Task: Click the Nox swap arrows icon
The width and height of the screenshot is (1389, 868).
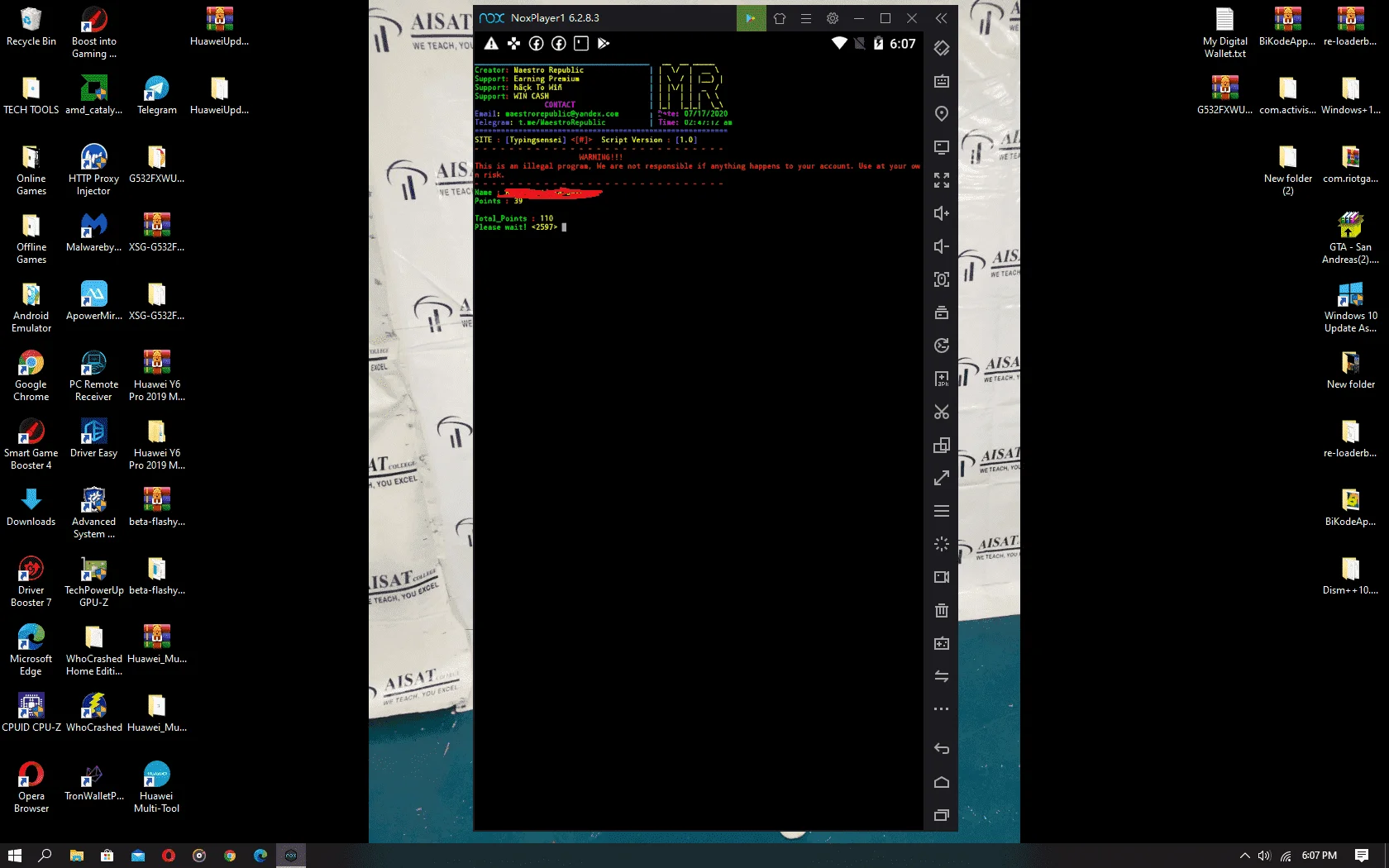Action: 941,676
